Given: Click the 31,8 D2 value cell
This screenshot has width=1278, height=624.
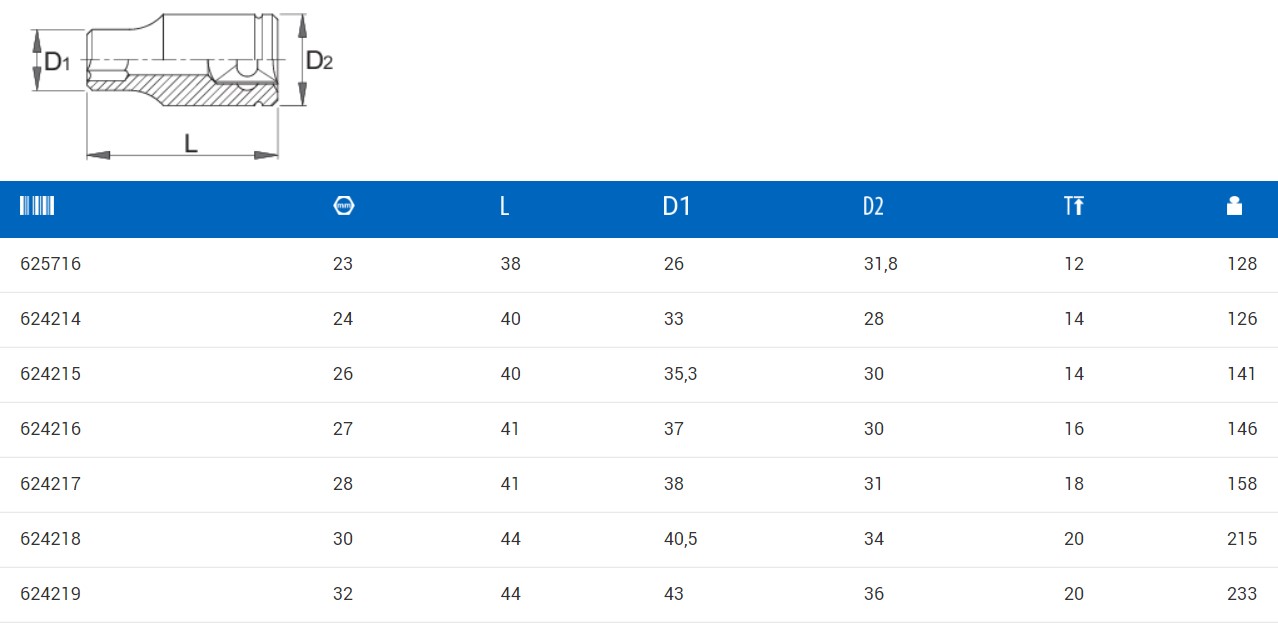Looking at the screenshot, I should [x=881, y=264].
